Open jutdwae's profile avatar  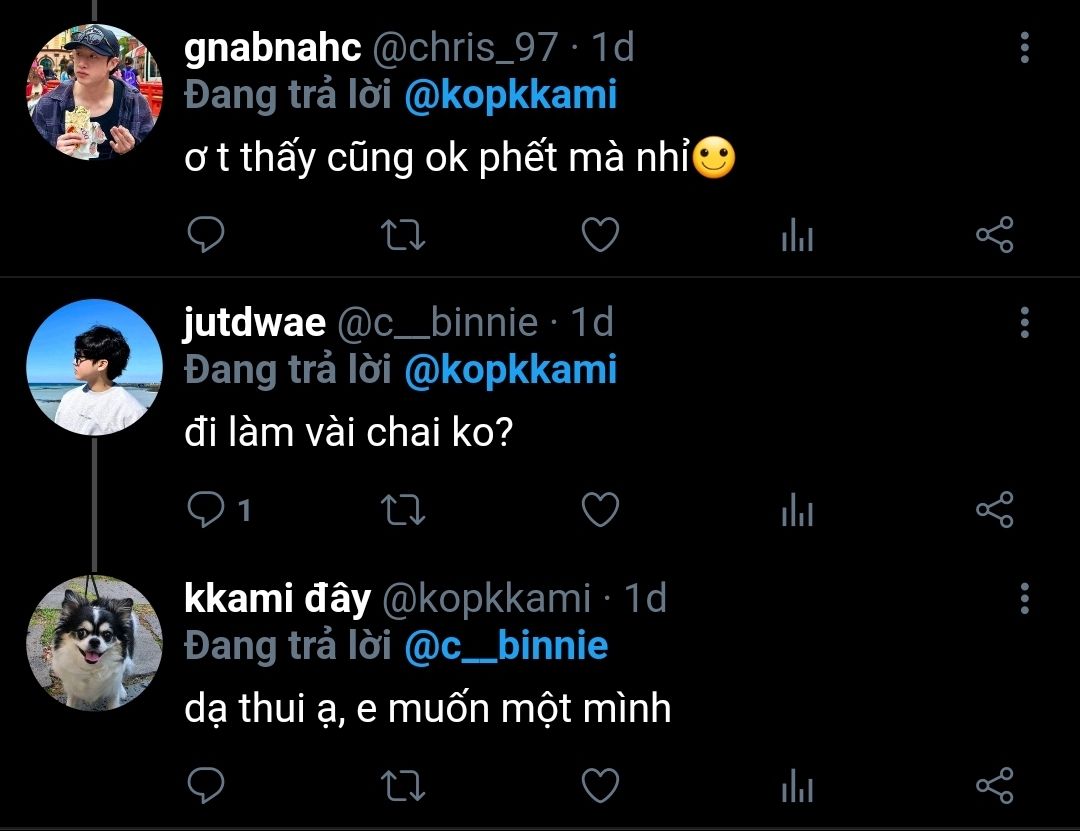(x=93, y=367)
